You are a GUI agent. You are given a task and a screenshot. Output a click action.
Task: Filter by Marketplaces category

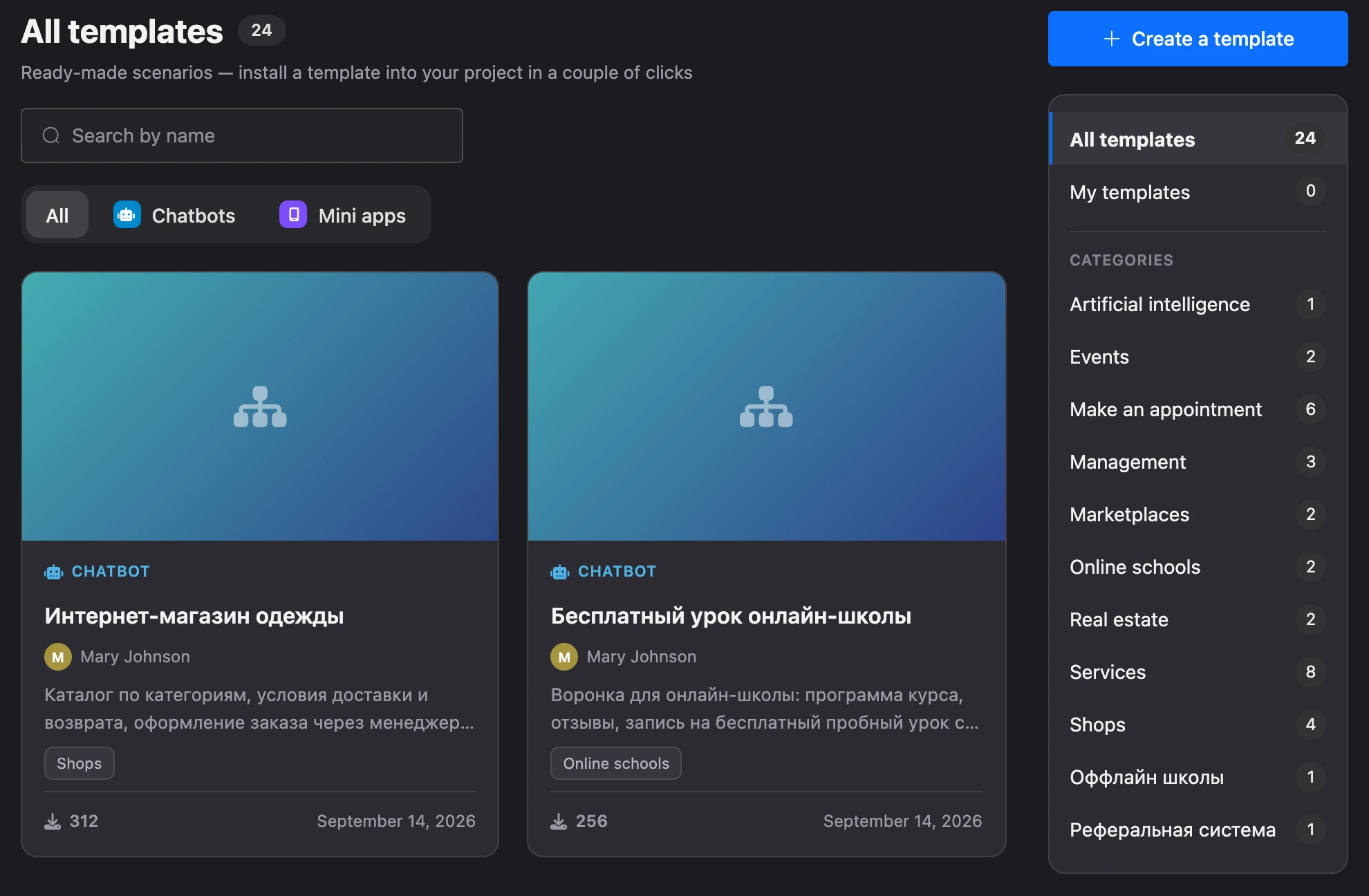coord(1198,514)
